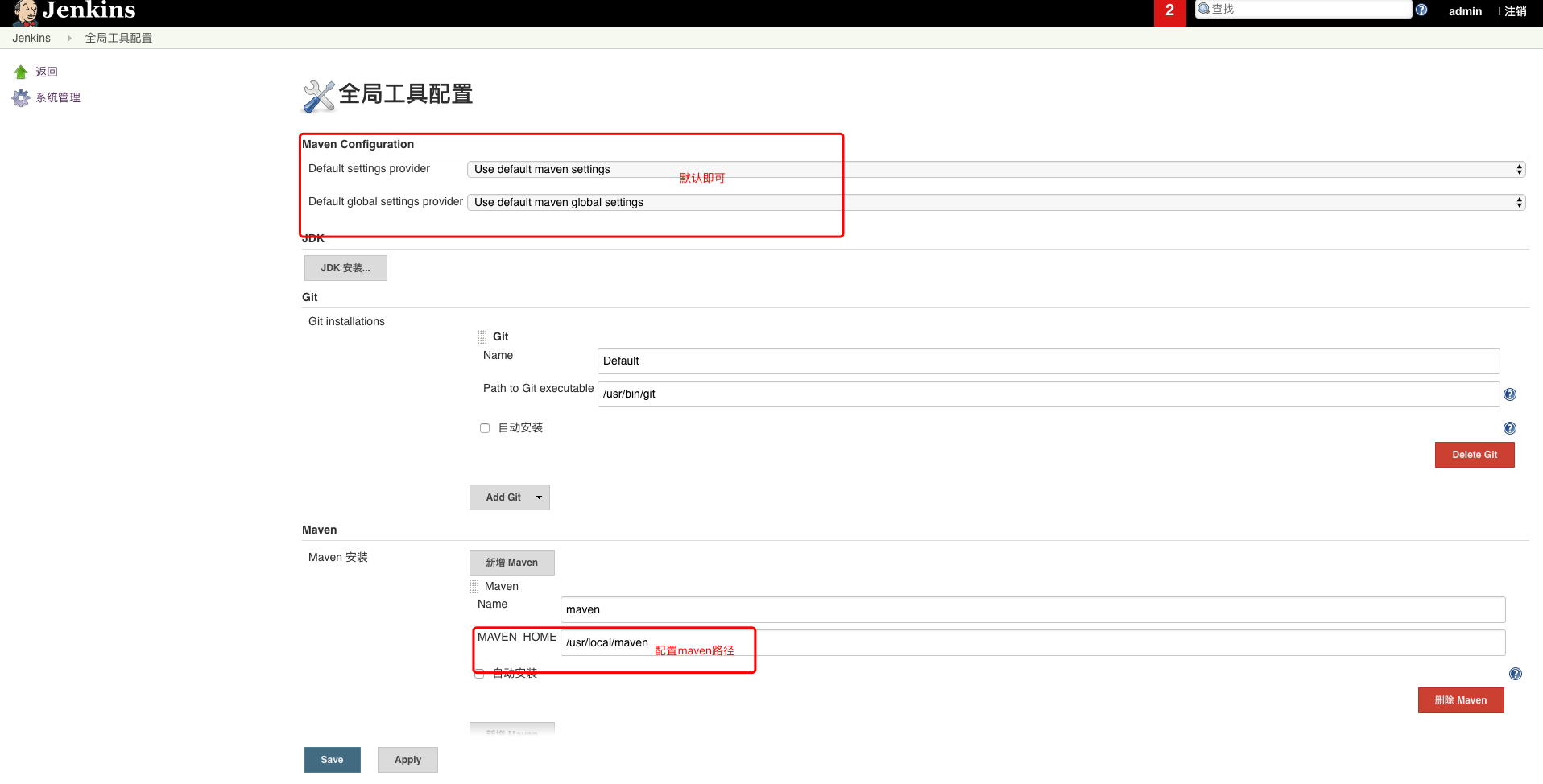Screen dimensions: 1543x784
Task: Expand the Add Git dropdown arrow
Action: [x=540, y=497]
